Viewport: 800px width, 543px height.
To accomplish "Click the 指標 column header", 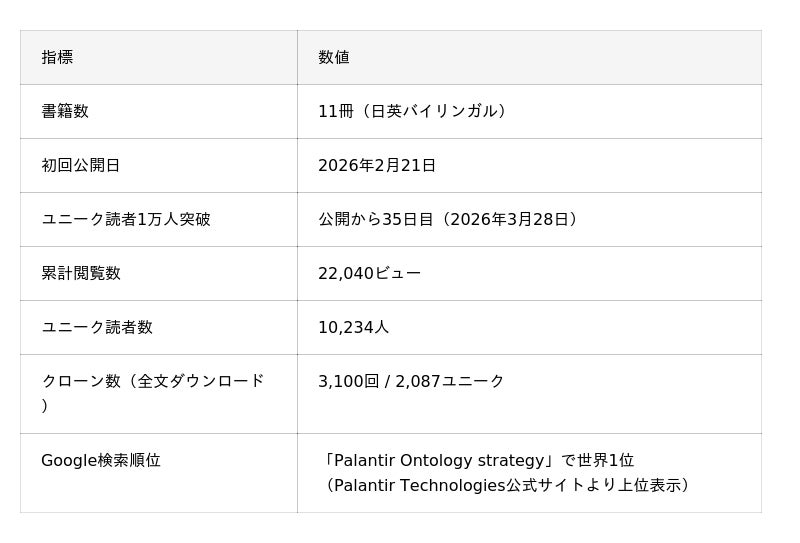I will click(57, 57).
